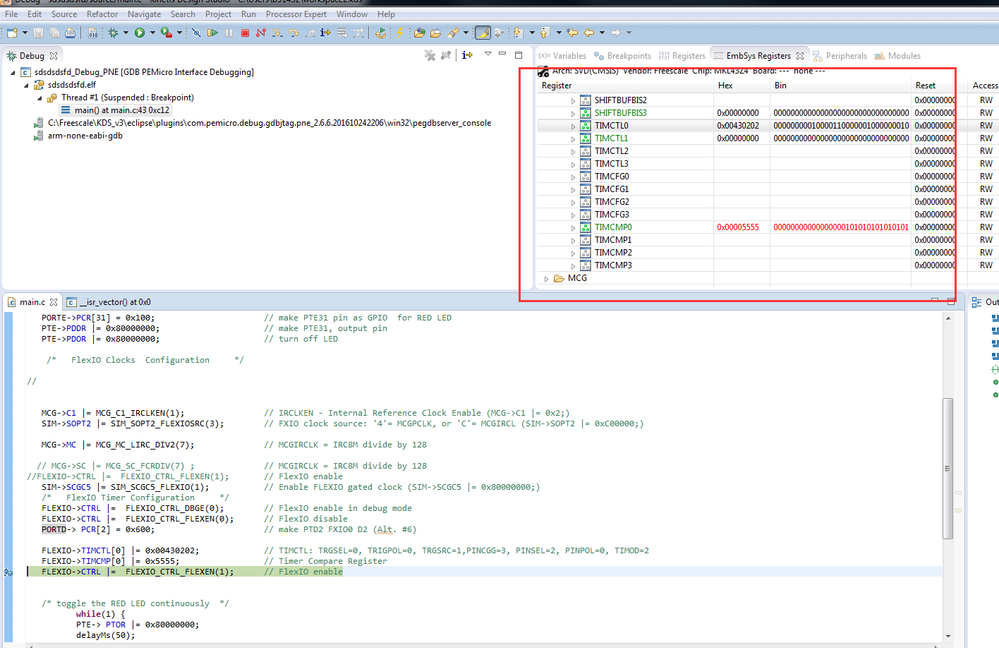The image size is (999, 648).
Task: Select main() stack frame at main.c:43
Action: coord(119,110)
